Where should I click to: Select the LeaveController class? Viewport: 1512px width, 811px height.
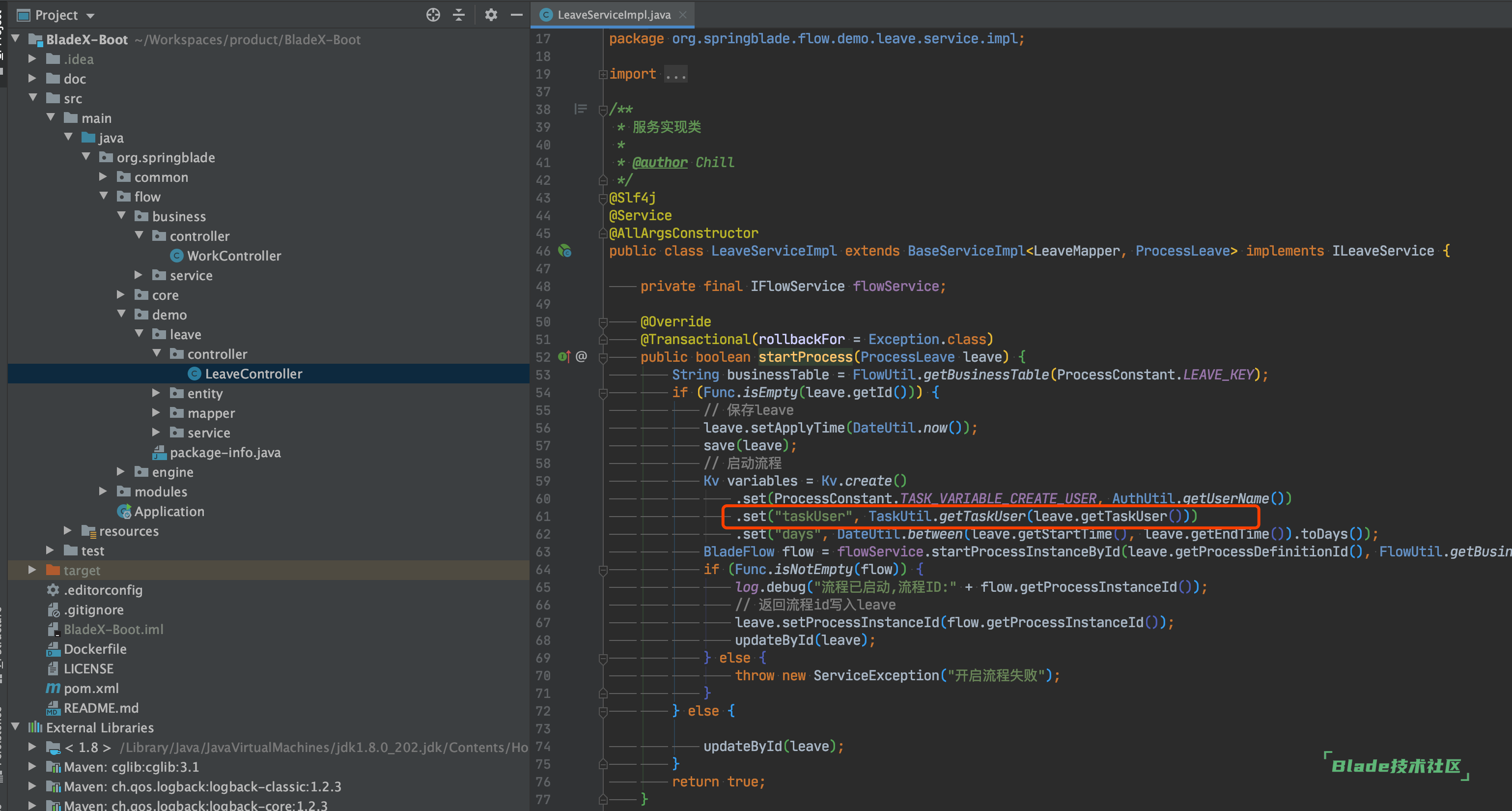253,374
